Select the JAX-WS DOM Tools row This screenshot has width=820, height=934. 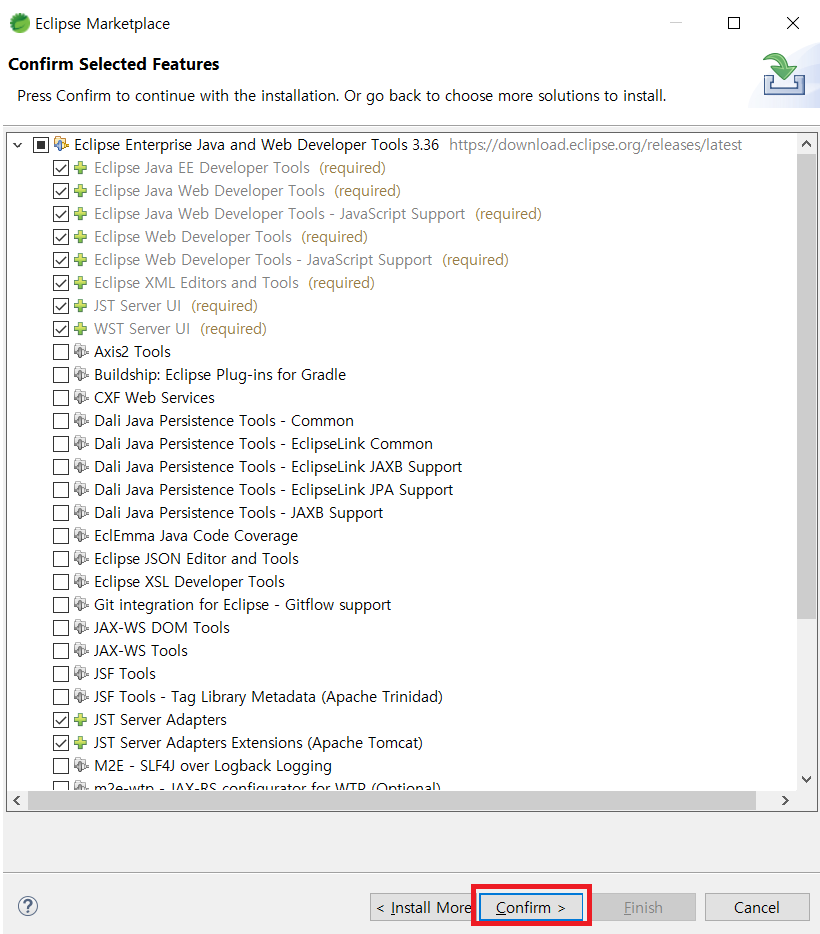pyautogui.click(x=161, y=628)
